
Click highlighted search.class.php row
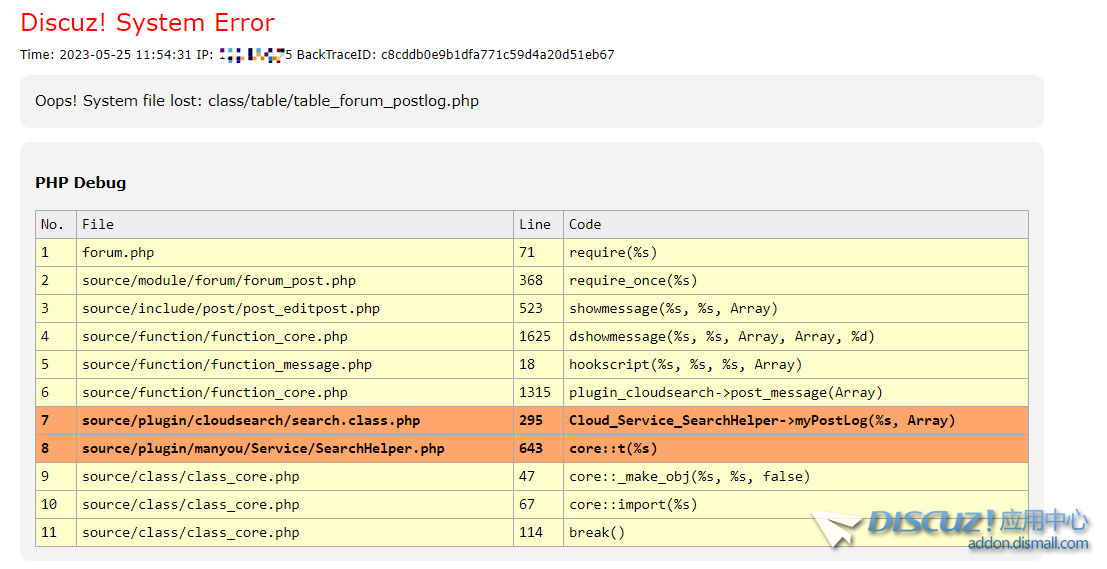(x=251, y=420)
